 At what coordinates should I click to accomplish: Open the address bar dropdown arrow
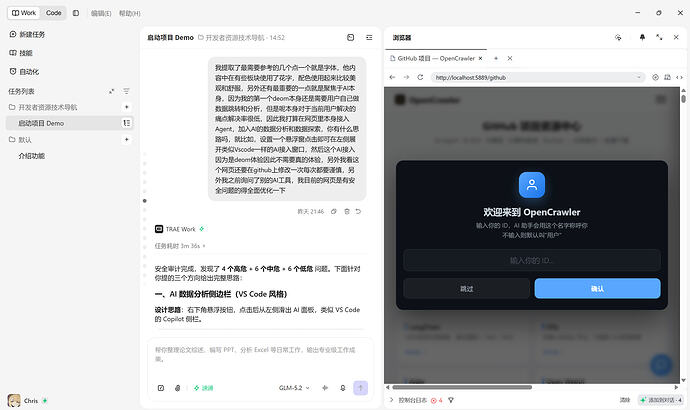coord(639,77)
